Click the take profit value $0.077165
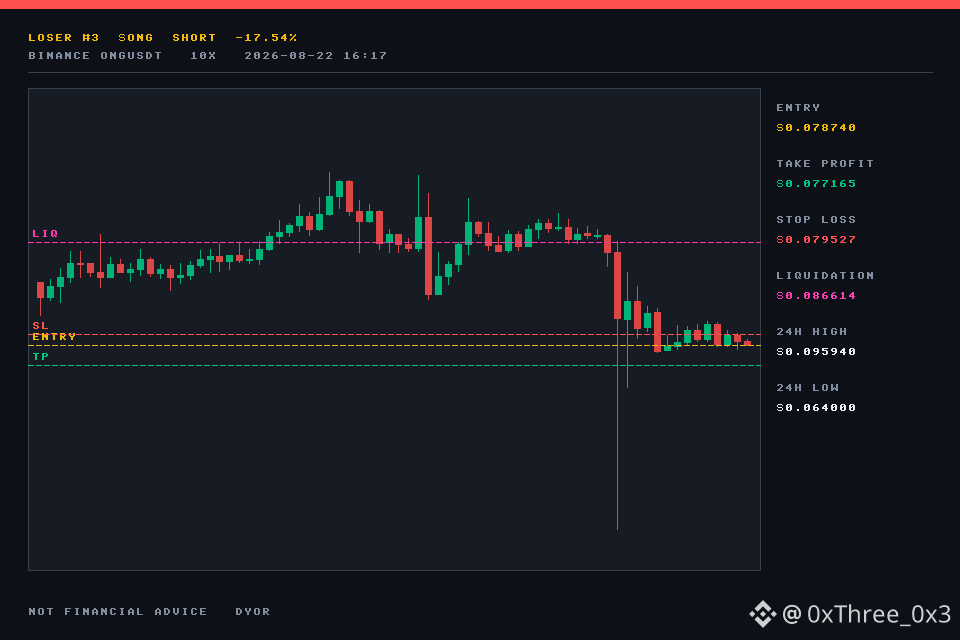 tap(816, 184)
